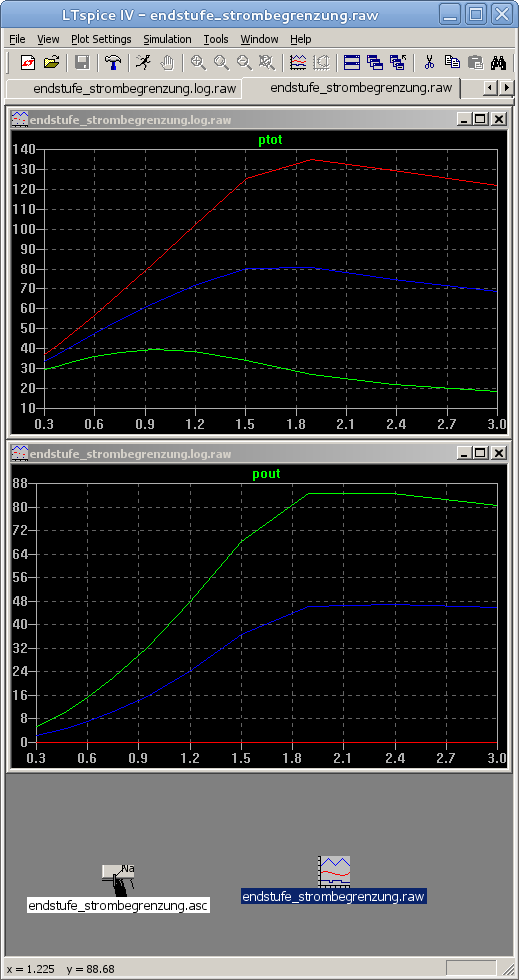Click the Paste clipboard icon

[x=475, y=62]
